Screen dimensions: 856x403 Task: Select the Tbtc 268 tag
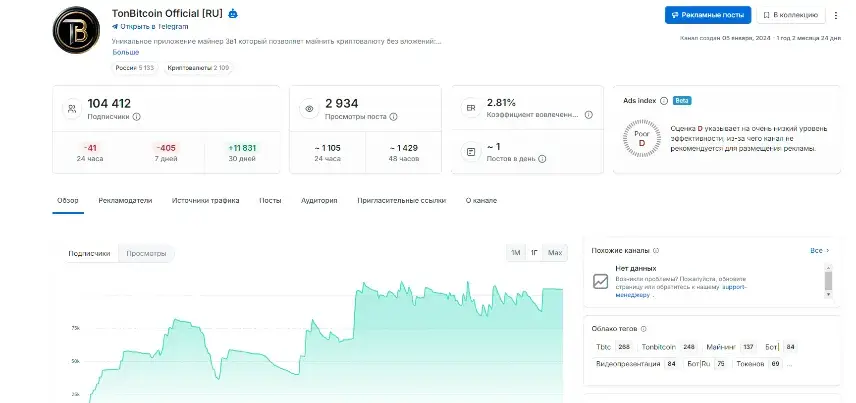point(614,347)
